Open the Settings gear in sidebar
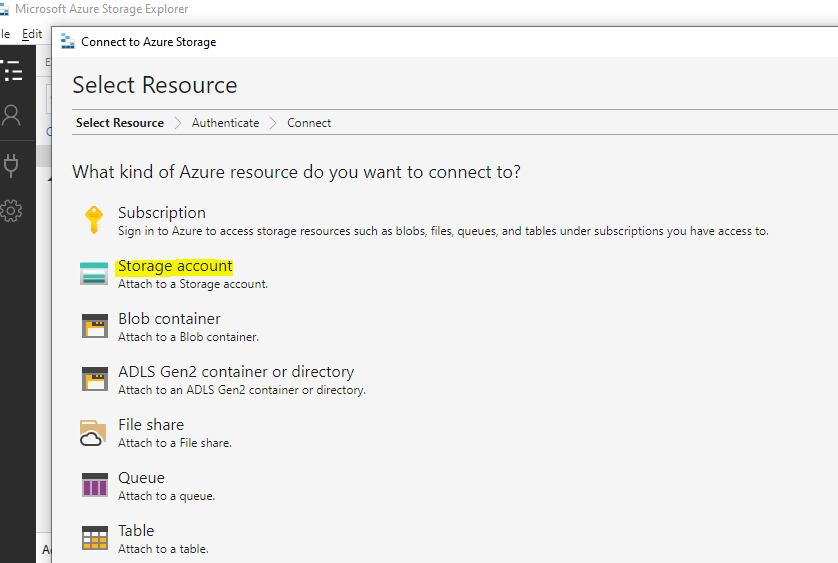Screen dimensions: 838x563 [x=12, y=211]
